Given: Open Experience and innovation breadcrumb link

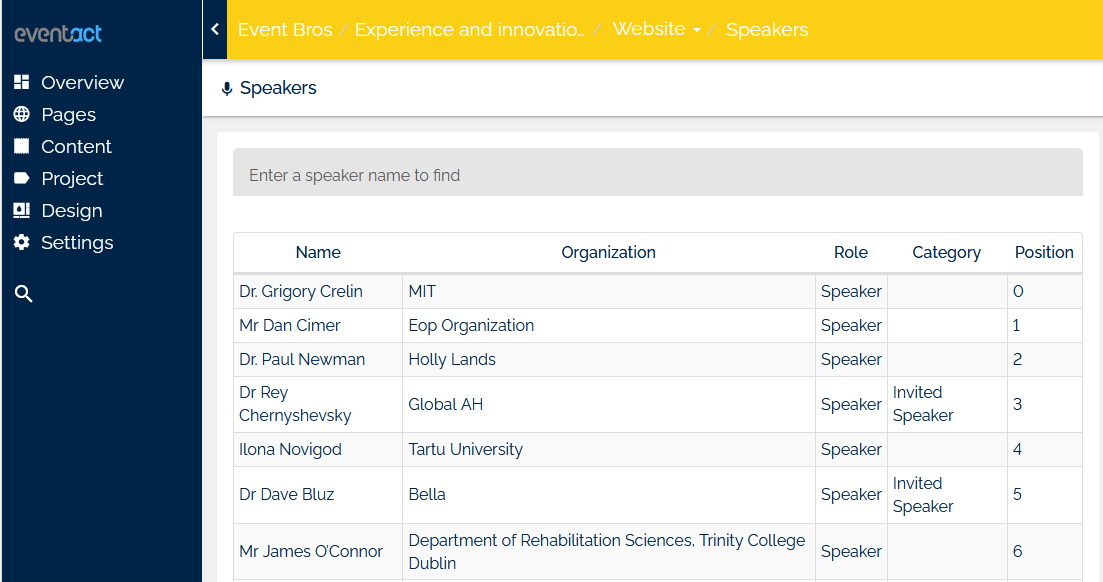Looking at the screenshot, I should [469, 29].
